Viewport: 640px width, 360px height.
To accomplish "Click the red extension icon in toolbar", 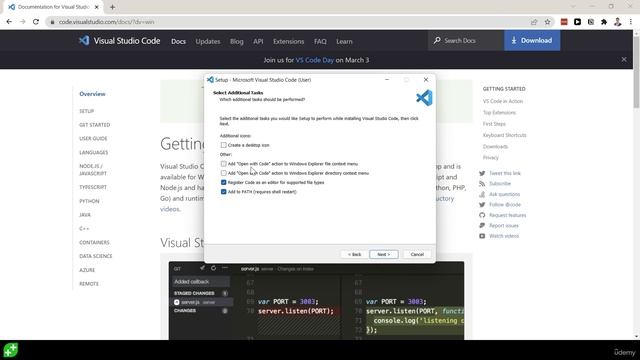I will [564, 22].
